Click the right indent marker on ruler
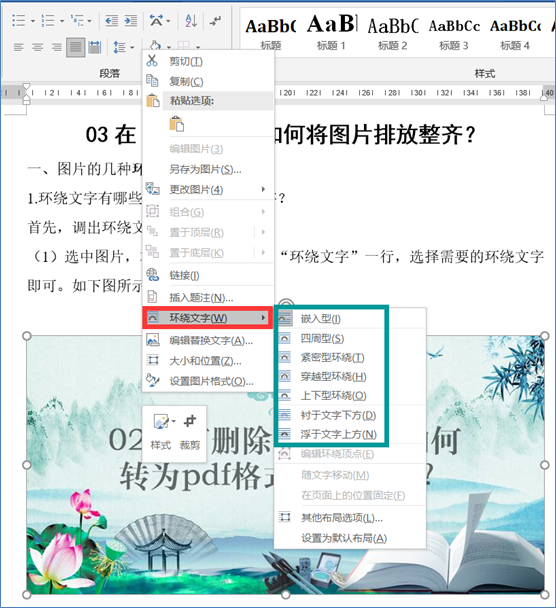This screenshot has height=608, width=556. [x=544, y=98]
